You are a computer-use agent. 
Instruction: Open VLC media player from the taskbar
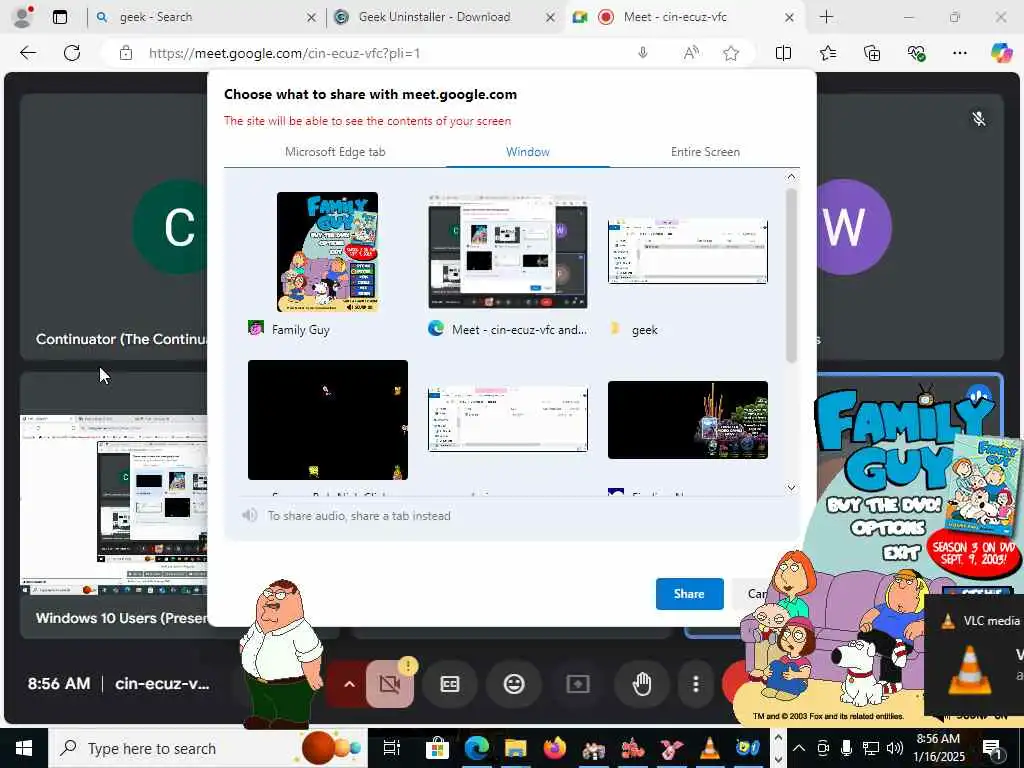709,748
